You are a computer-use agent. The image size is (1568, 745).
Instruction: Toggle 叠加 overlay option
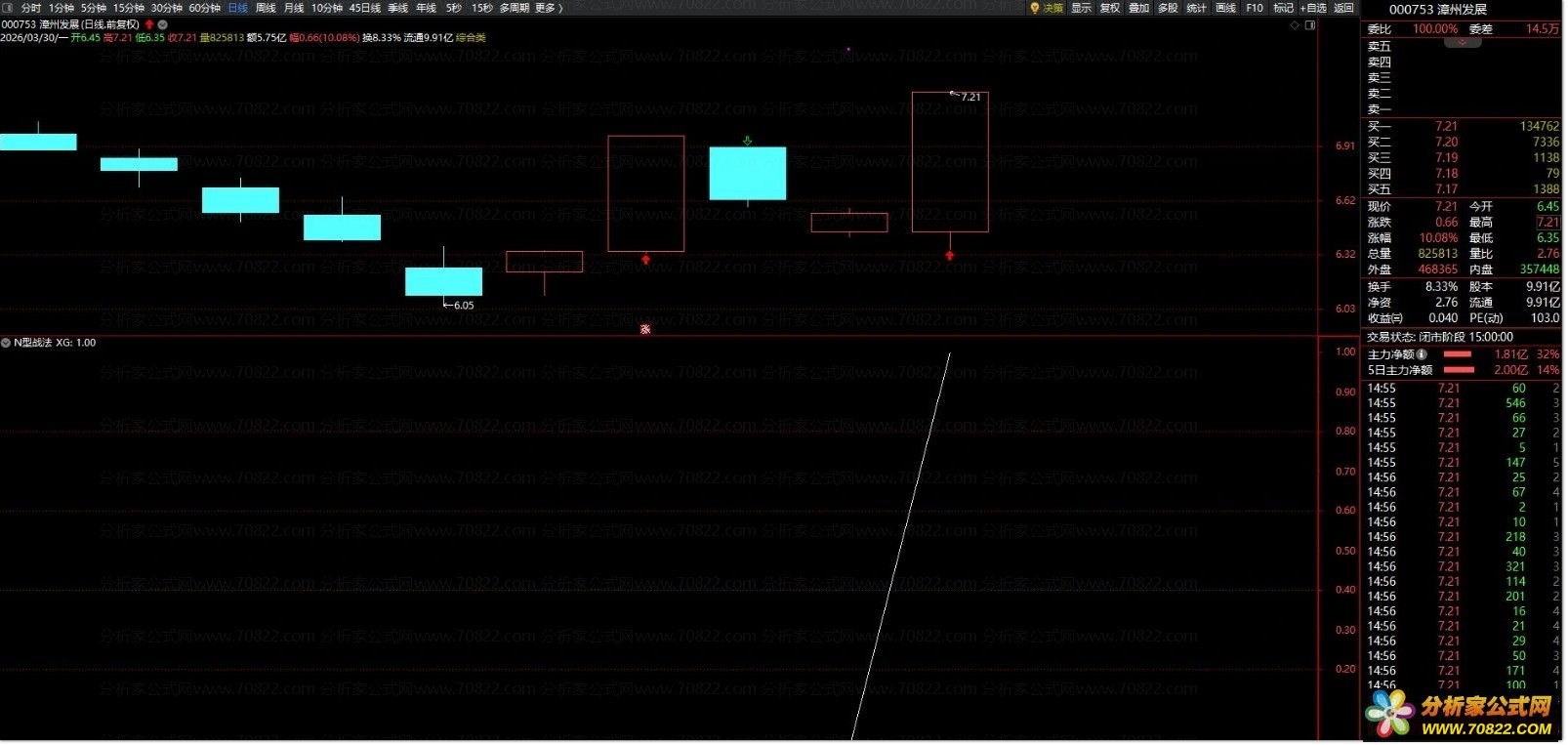click(x=1138, y=8)
